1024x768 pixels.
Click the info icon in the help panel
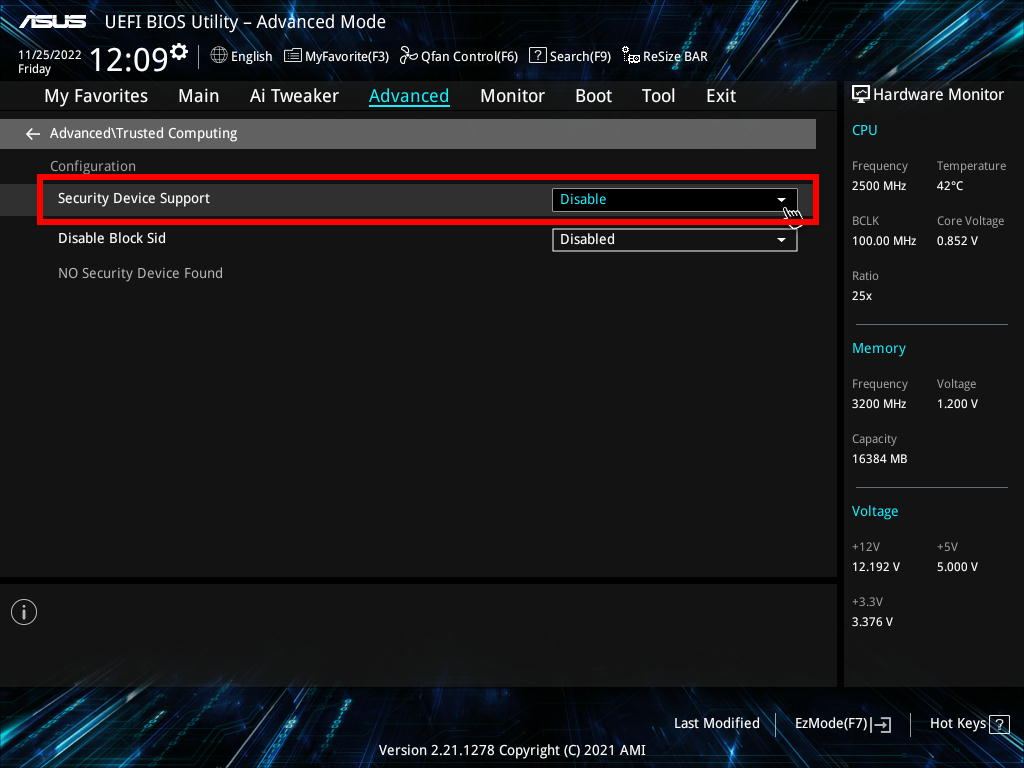24,612
